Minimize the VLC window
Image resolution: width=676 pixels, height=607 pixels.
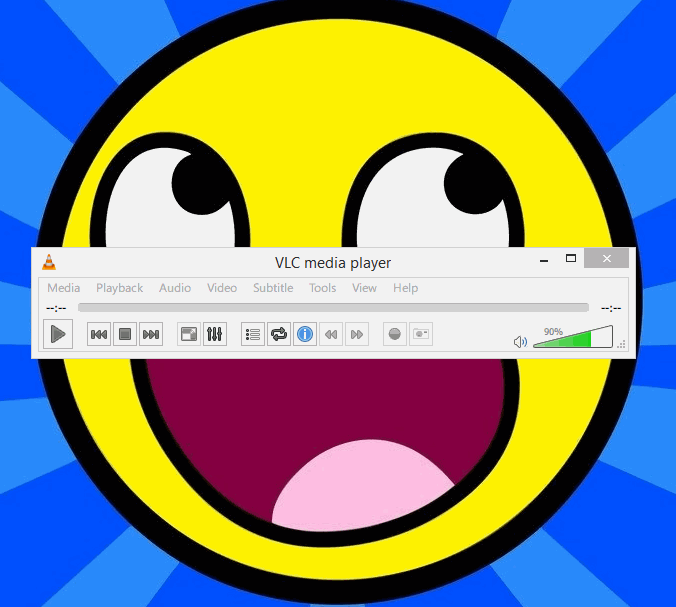point(544,259)
